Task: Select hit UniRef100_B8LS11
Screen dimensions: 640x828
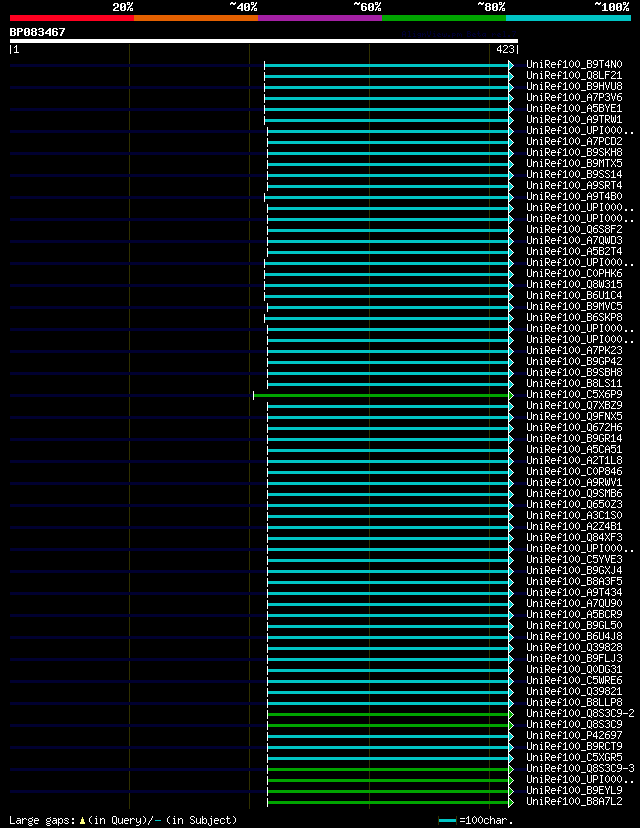Action: point(574,383)
